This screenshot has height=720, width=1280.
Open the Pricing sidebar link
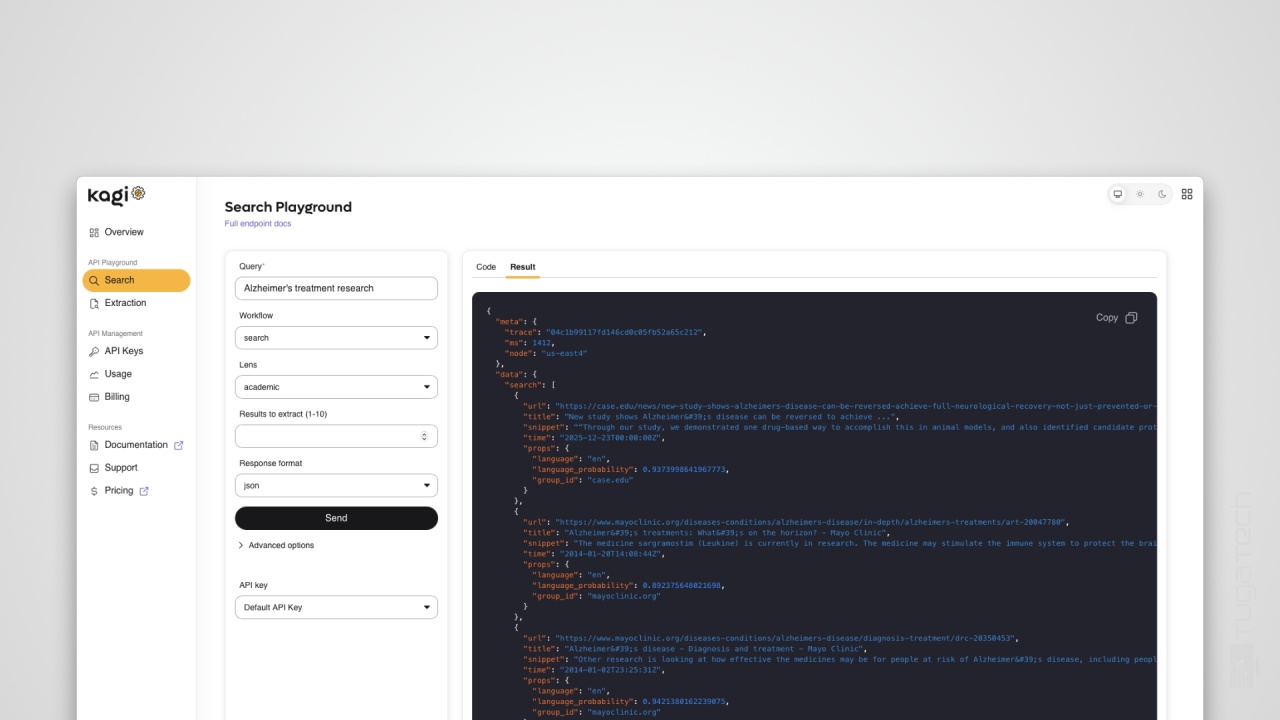119,491
